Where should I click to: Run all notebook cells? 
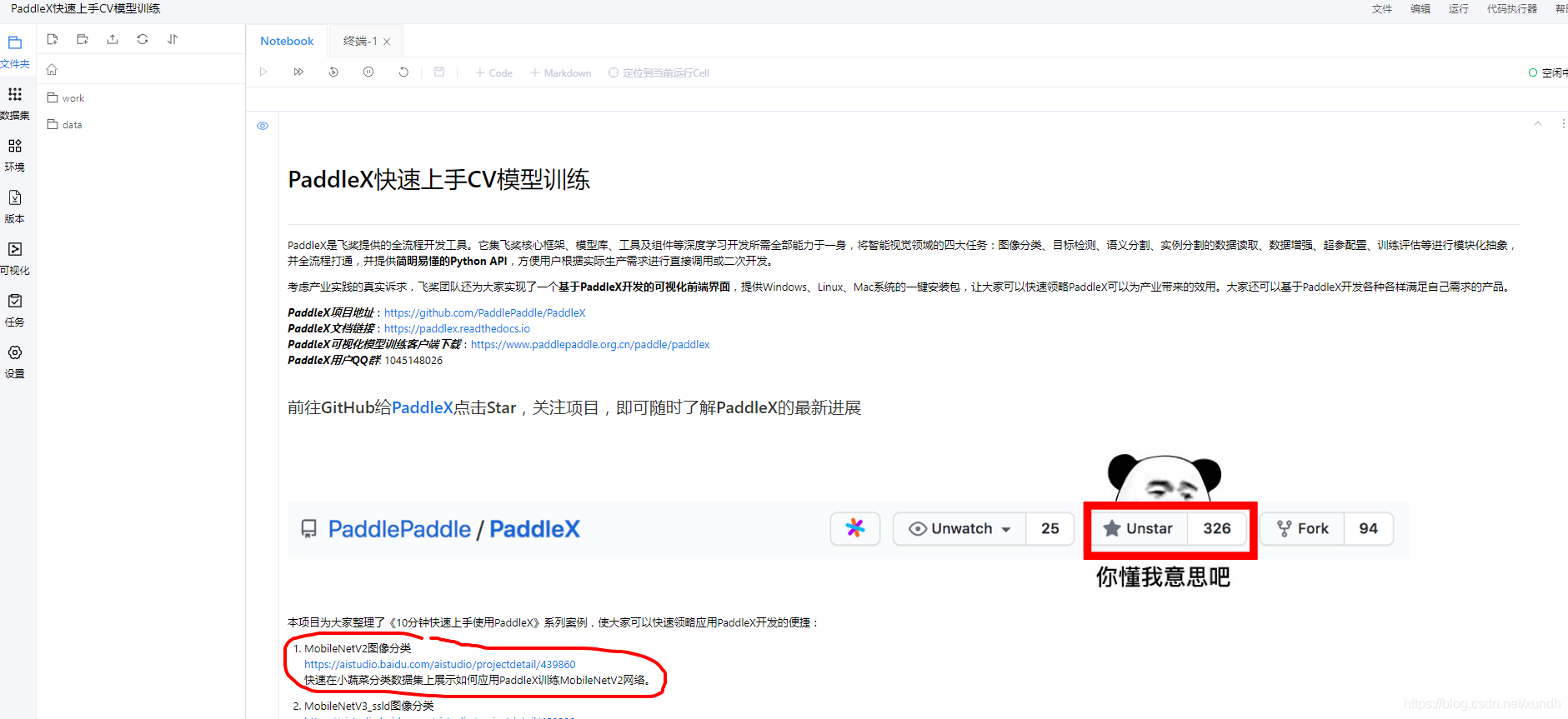(x=298, y=72)
